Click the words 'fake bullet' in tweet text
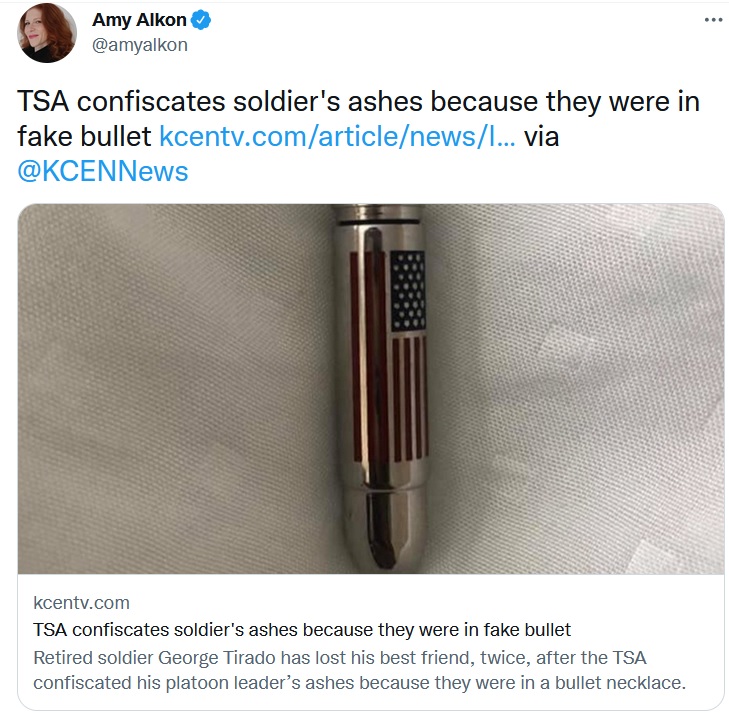729x713 pixels. [x=84, y=137]
